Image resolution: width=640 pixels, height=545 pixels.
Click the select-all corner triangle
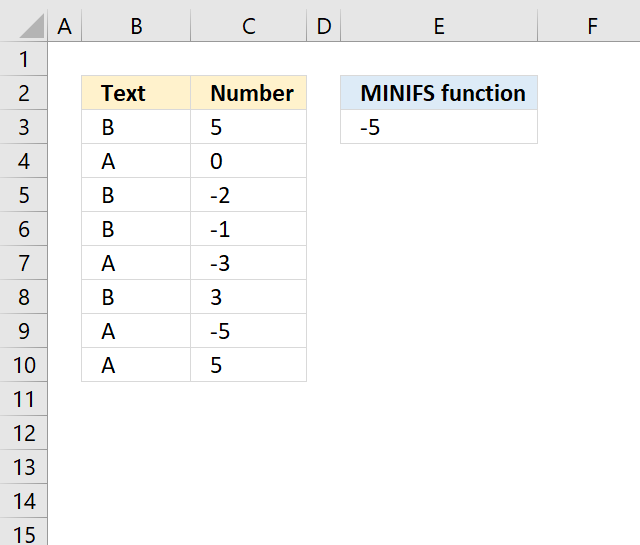32,26
